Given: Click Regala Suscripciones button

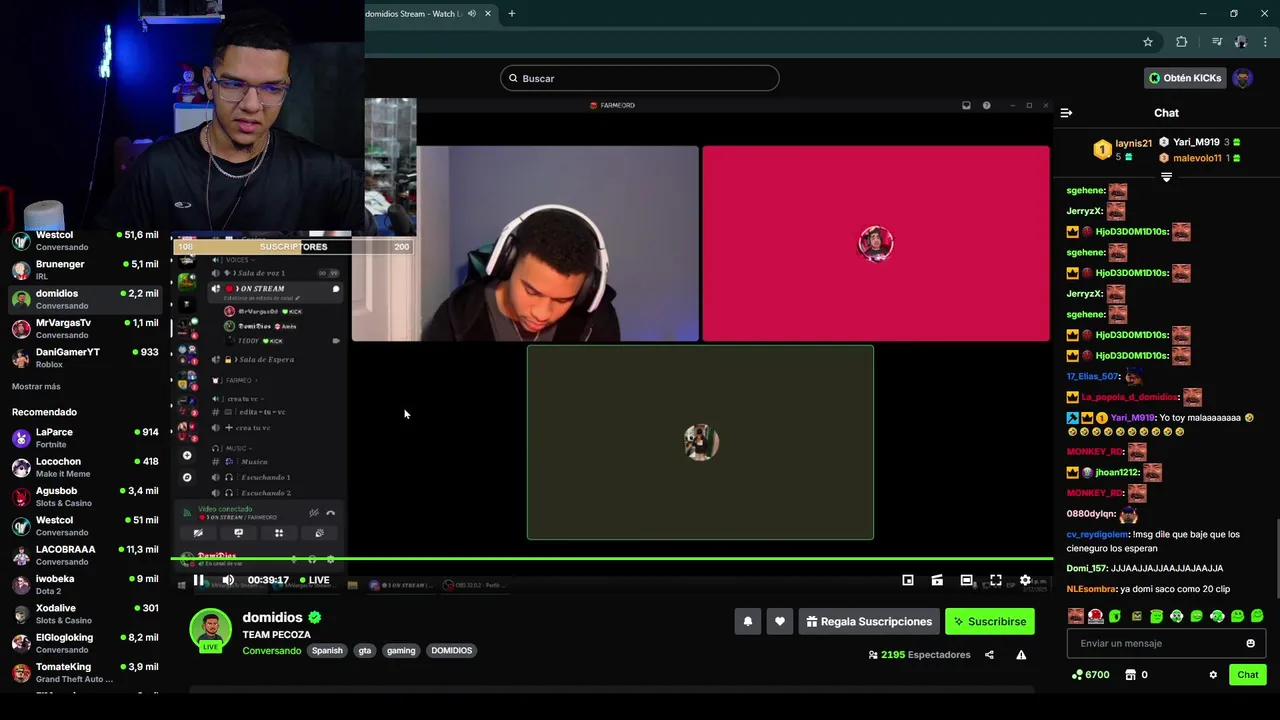Looking at the screenshot, I should 869,621.
